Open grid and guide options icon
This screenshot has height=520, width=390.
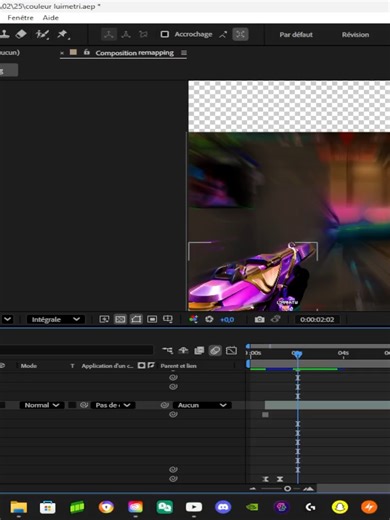pos(168,319)
